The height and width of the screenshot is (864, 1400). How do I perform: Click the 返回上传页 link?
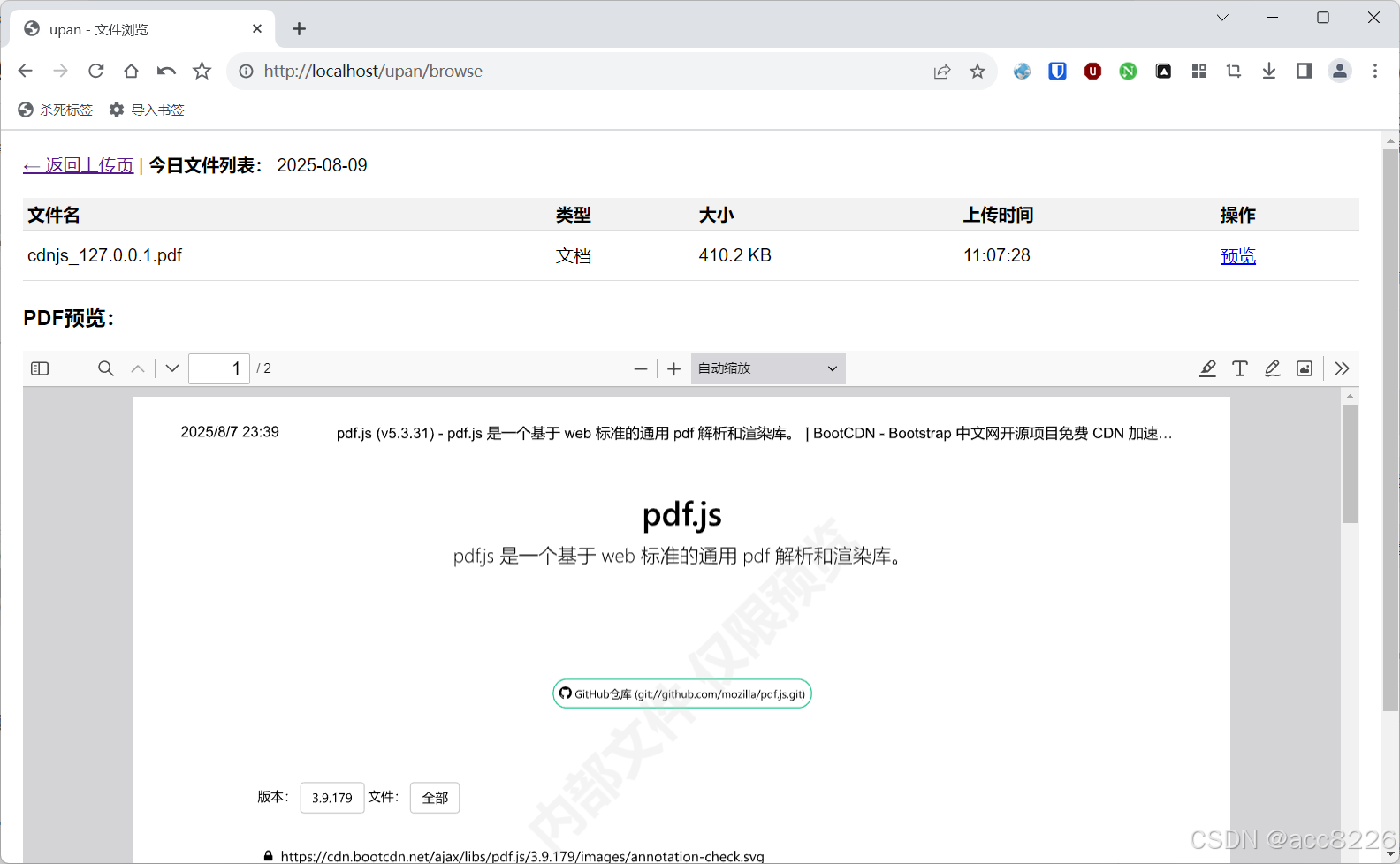pyautogui.click(x=79, y=165)
